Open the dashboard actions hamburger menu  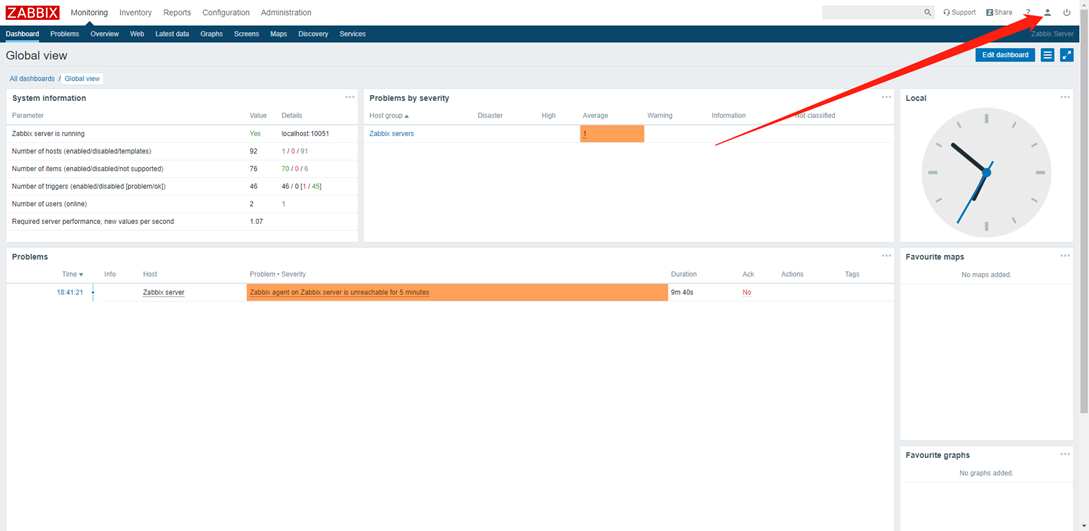pos(1047,55)
